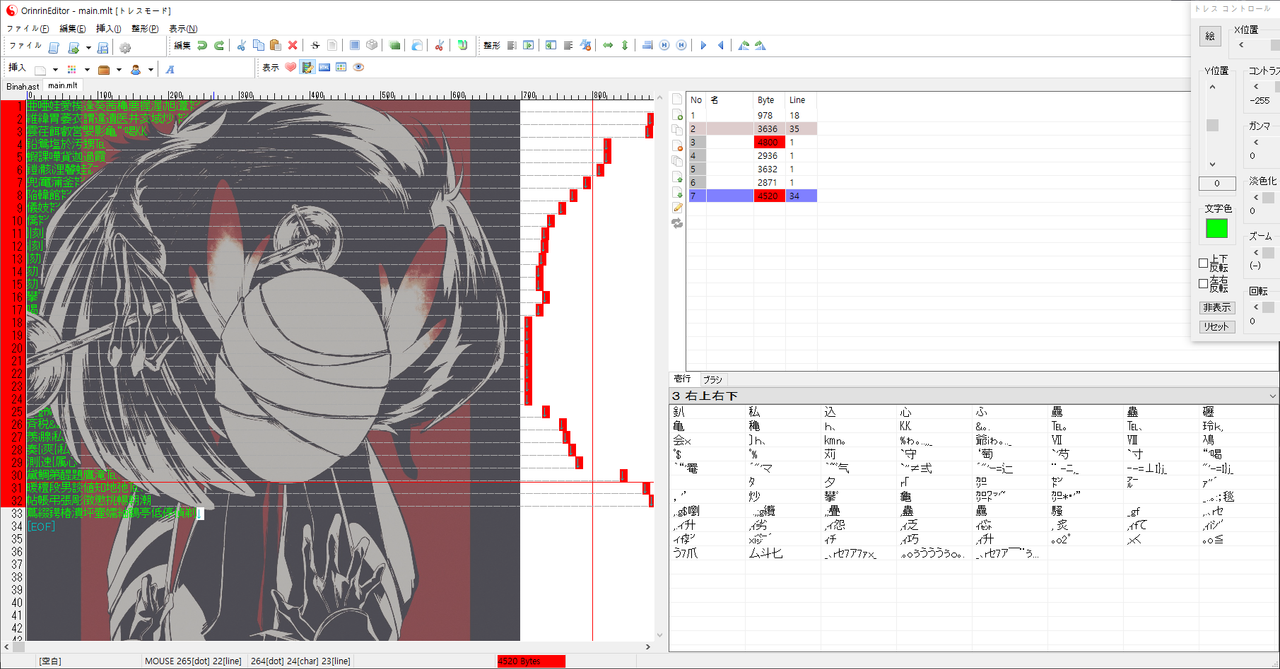Click the paste clipboard icon

[x=275, y=46]
